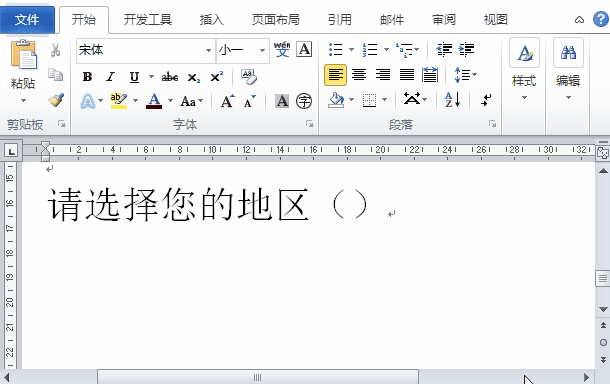Align text right
This screenshot has height=384, width=610.
(383, 75)
